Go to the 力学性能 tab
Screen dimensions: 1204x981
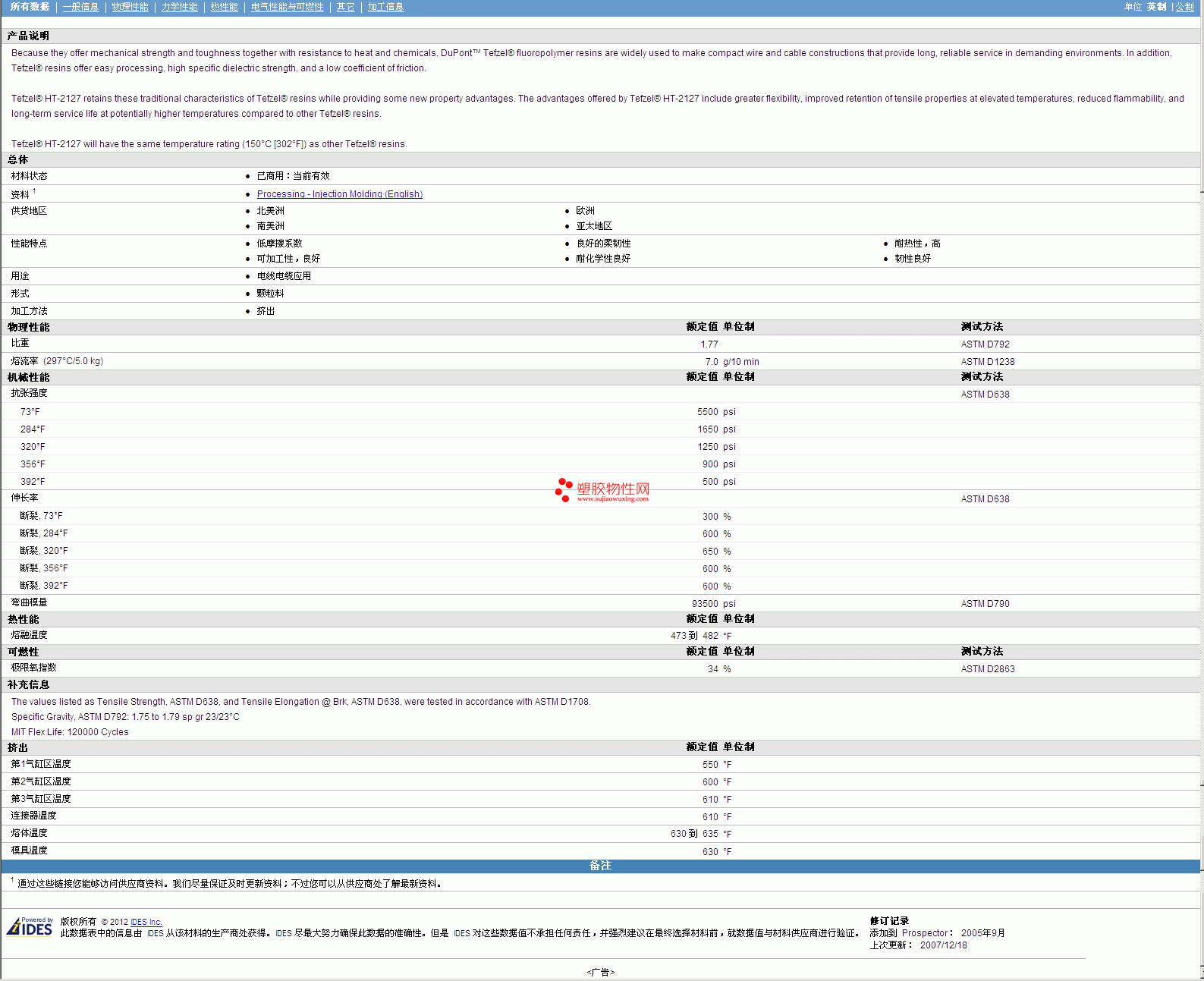179,7
